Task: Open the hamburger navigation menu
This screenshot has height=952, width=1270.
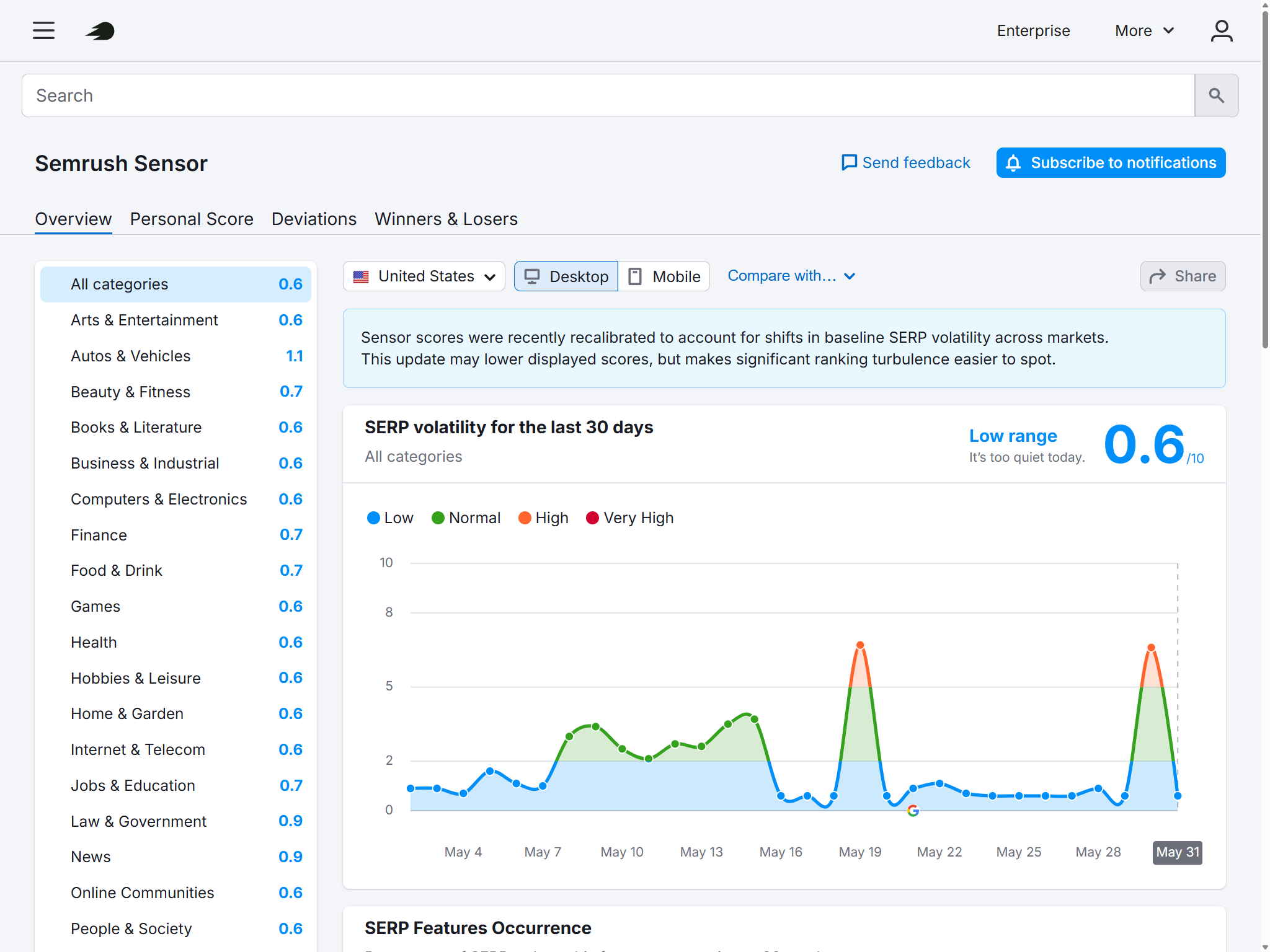Action: (43, 30)
